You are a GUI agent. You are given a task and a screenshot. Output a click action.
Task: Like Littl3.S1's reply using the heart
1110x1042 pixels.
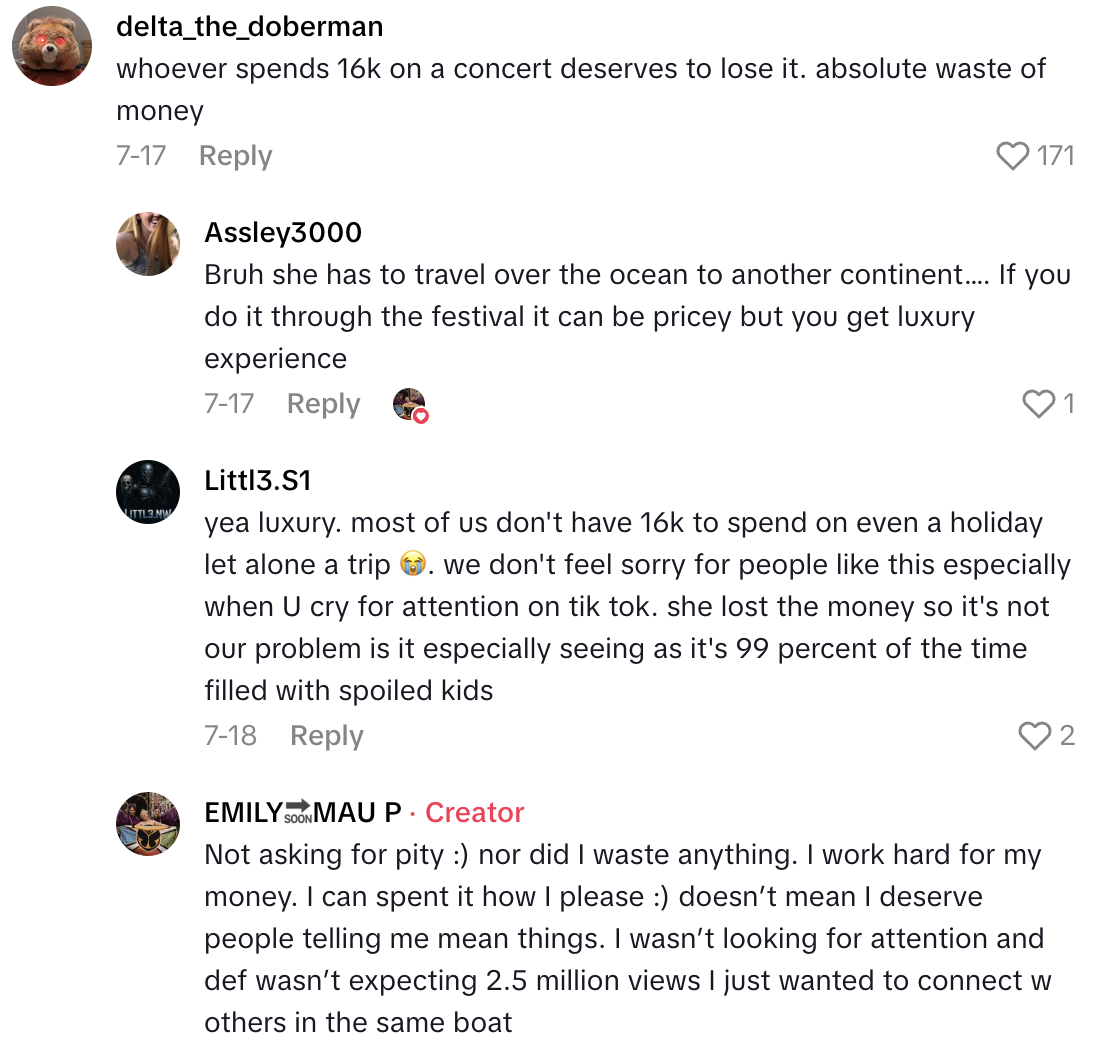coord(1034,736)
